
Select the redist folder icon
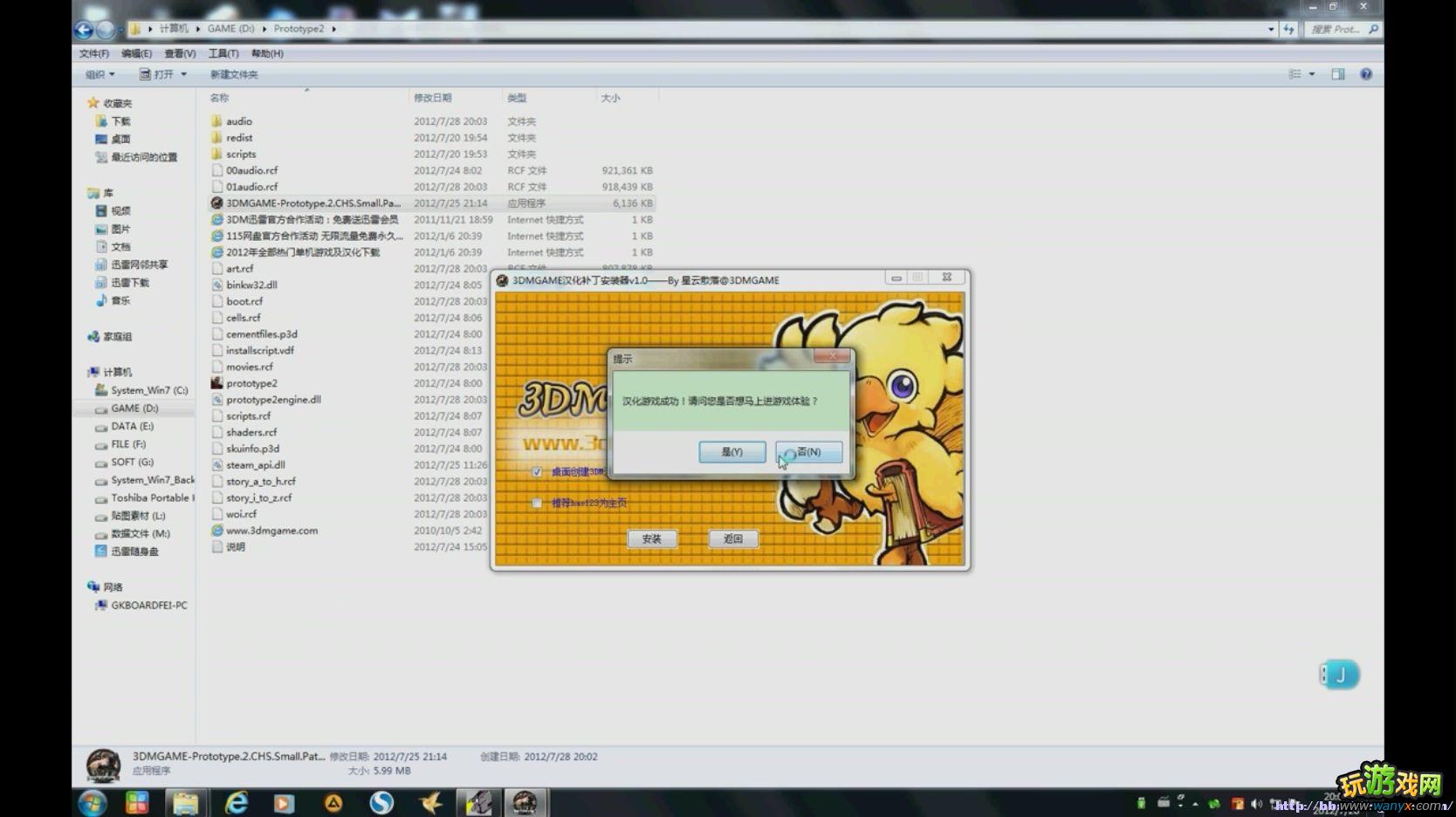216,138
